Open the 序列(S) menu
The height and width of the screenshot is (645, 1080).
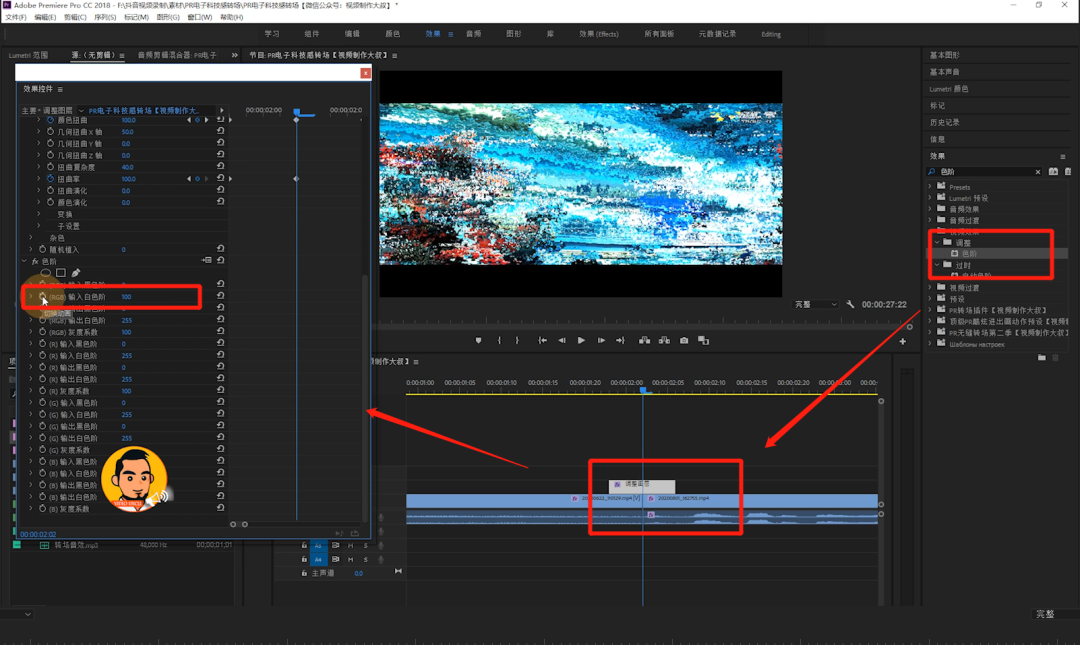(x=105, y=17)
